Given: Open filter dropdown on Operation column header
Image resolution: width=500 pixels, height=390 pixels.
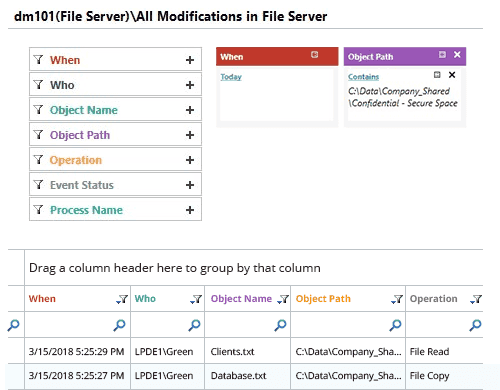Looking at the screenshot, I should (x=476, y=299).
